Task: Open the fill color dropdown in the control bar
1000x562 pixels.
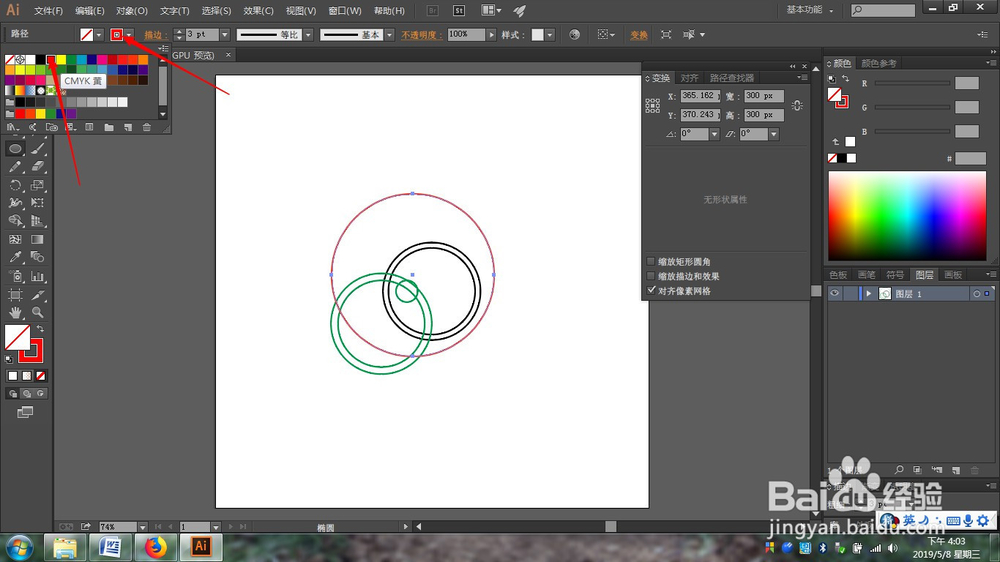Action: 99,35
